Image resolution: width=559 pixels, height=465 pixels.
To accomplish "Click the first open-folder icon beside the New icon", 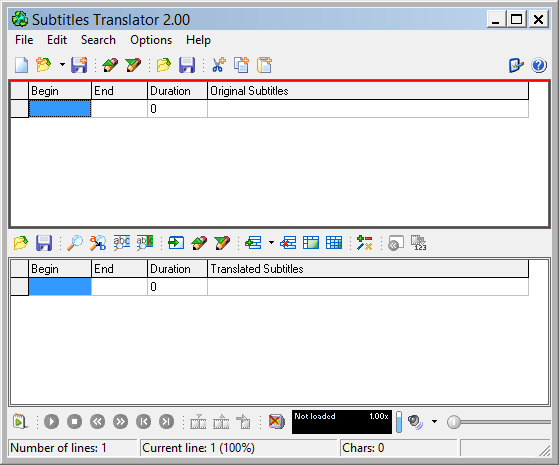I will point(43,65).
